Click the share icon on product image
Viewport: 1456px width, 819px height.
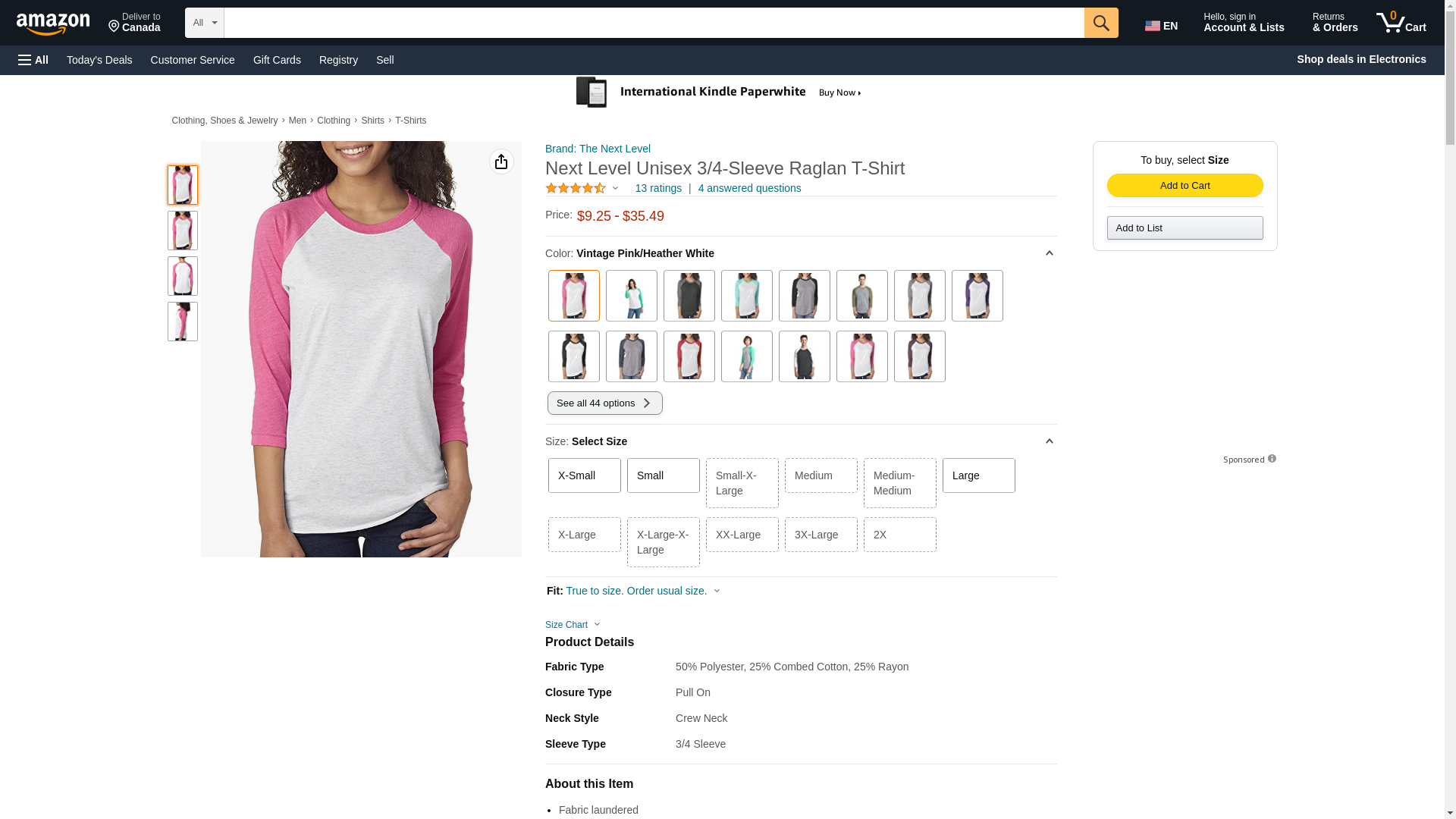[501, 162]
